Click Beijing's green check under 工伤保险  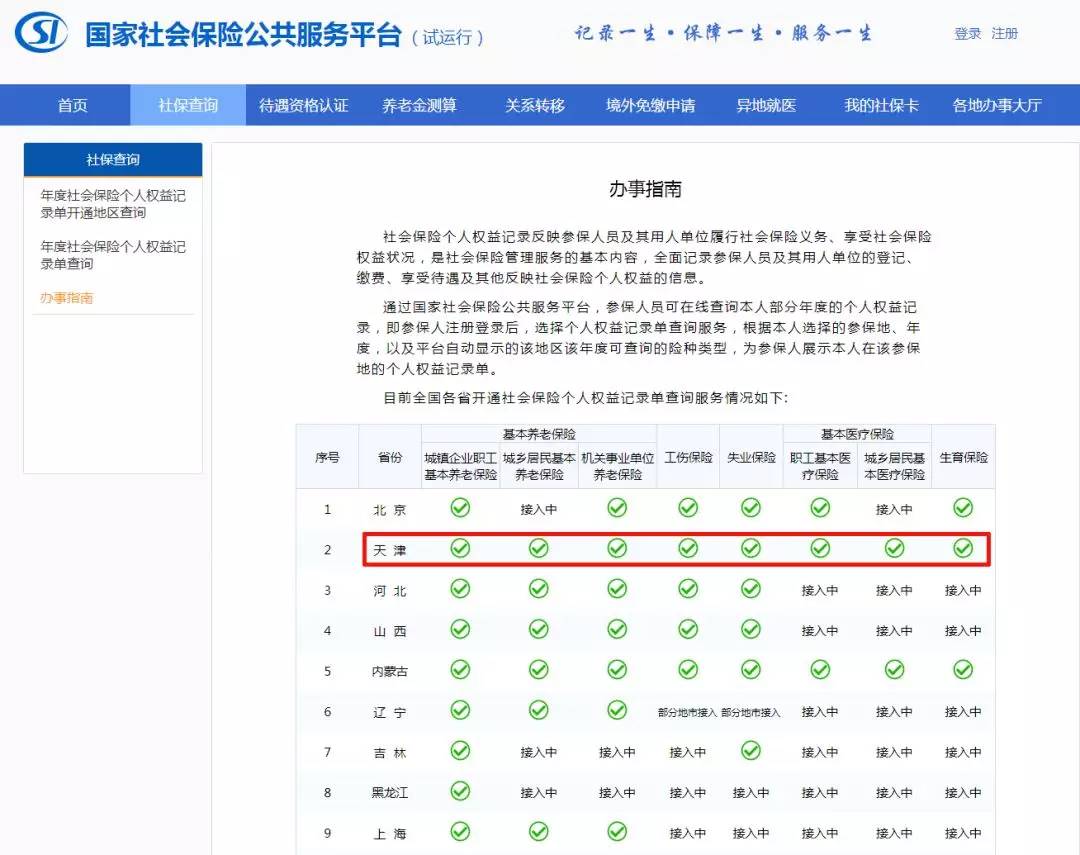tap(688, 508)
